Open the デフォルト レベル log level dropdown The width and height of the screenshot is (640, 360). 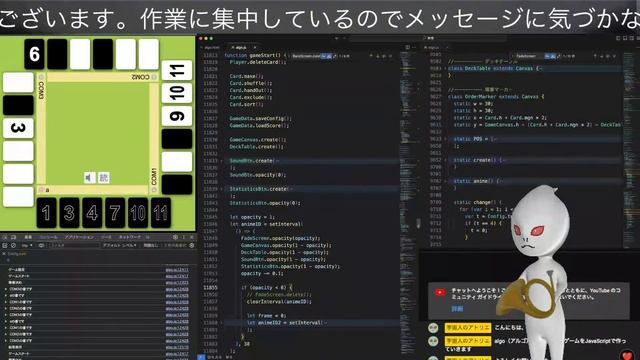pos(120,245)
